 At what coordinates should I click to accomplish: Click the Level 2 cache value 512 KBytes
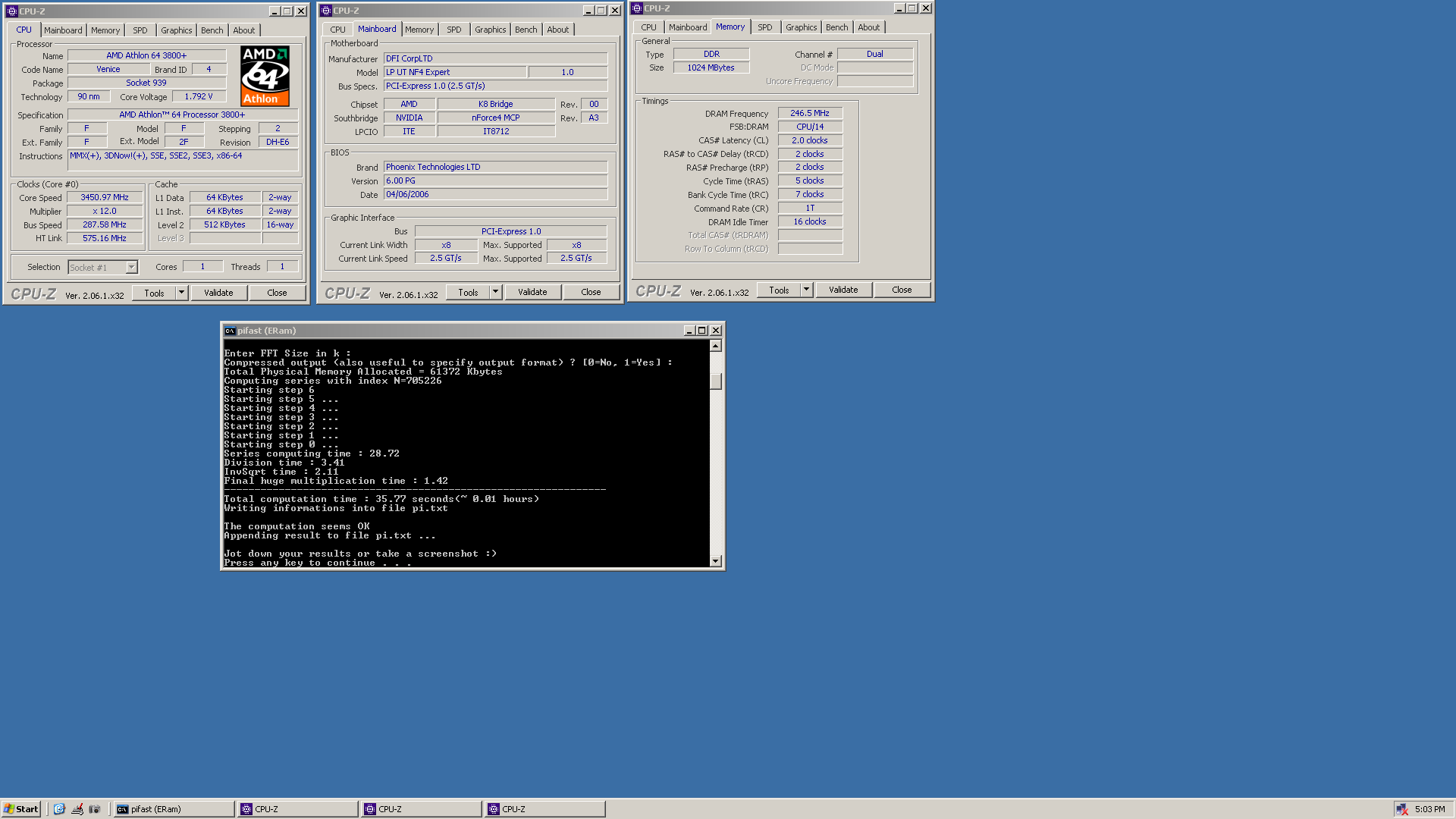[x=224, y=224]
